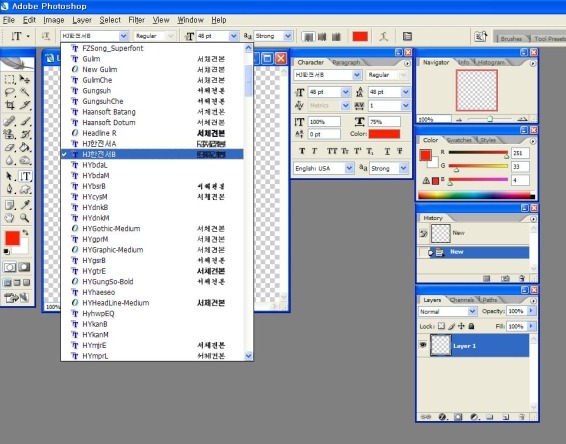Switch to the Channels tab

coord(462,300)
